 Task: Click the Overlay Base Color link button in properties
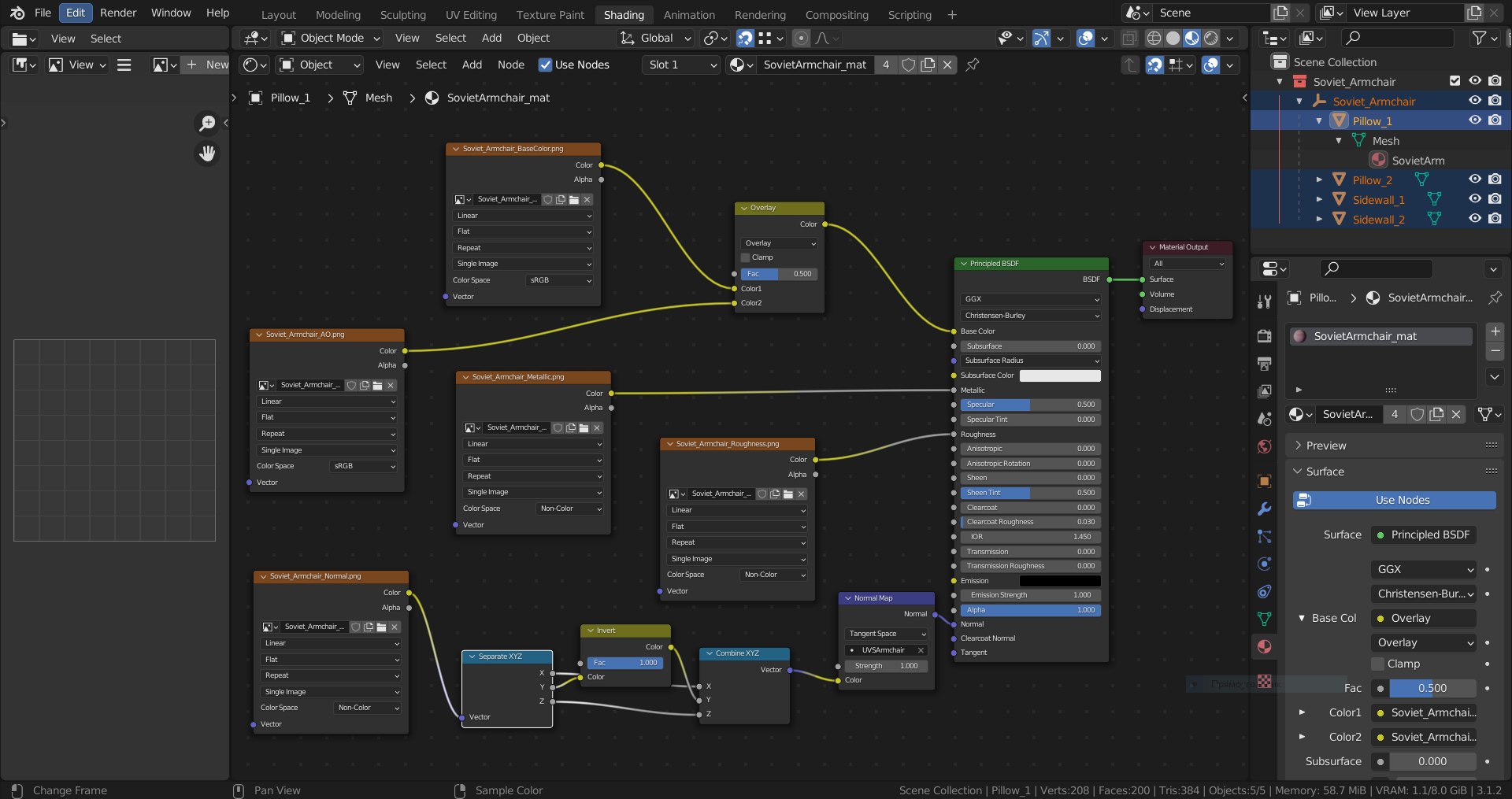(1424, 618)
